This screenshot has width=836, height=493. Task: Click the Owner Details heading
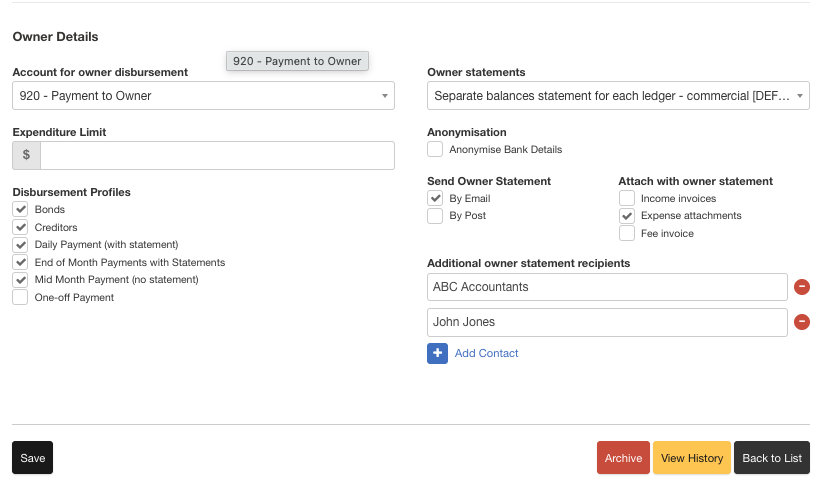click(55, 37)
